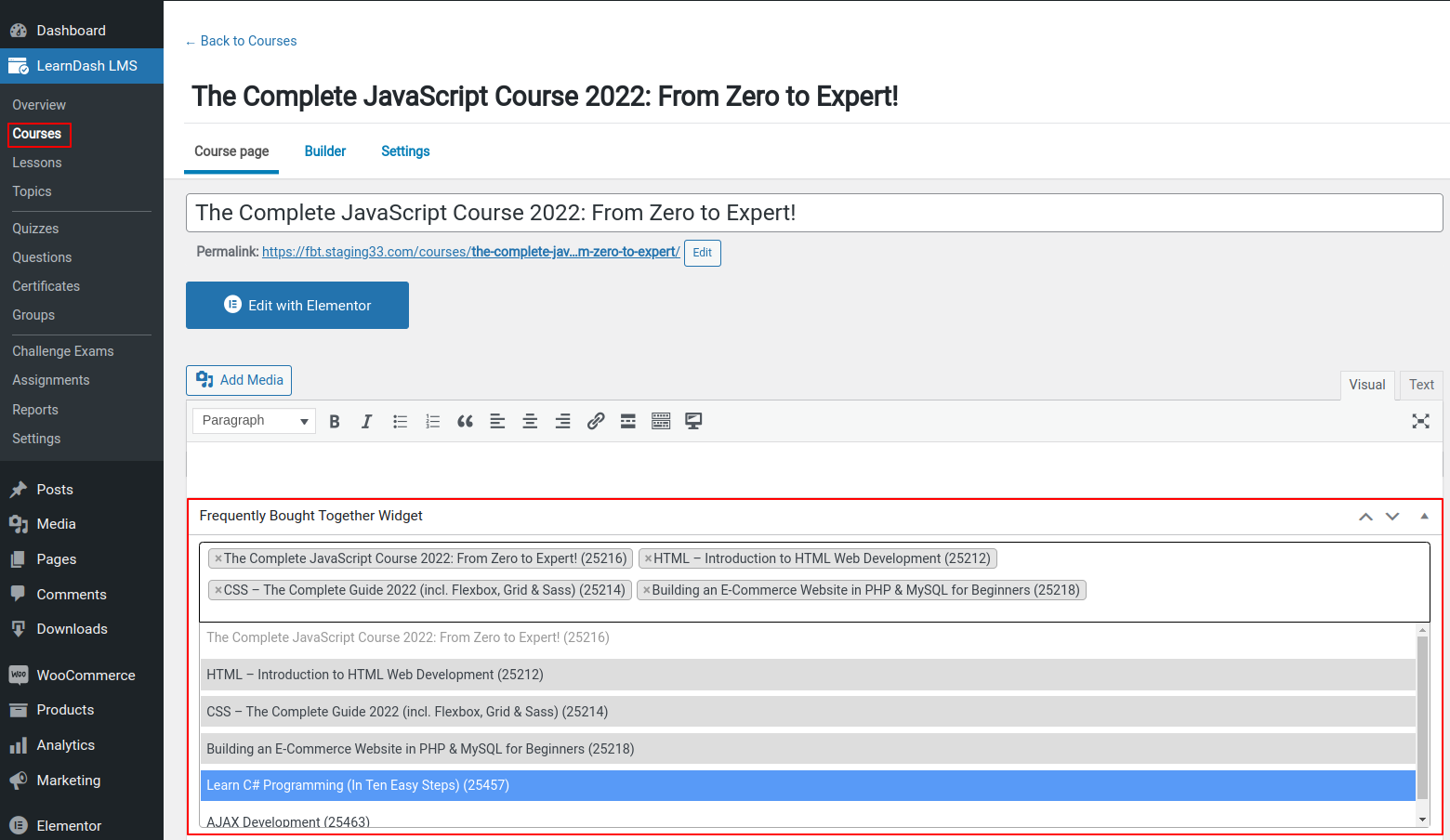Viewport: 1450px width, 840px height.
Task: Insert the Read More tag
Action: [x=628, y=422]
